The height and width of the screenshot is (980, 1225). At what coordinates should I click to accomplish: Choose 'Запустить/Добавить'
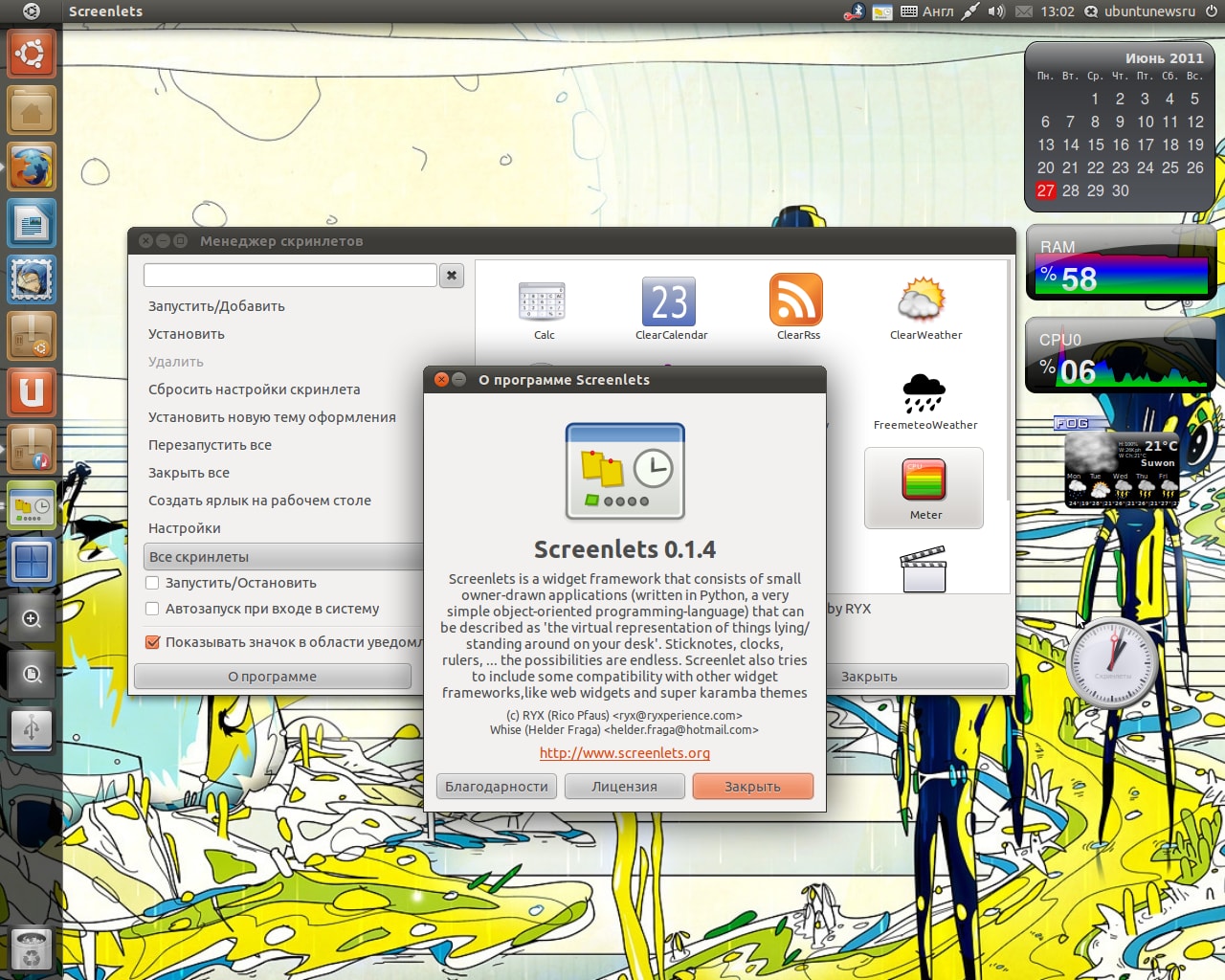click(216, 306)
